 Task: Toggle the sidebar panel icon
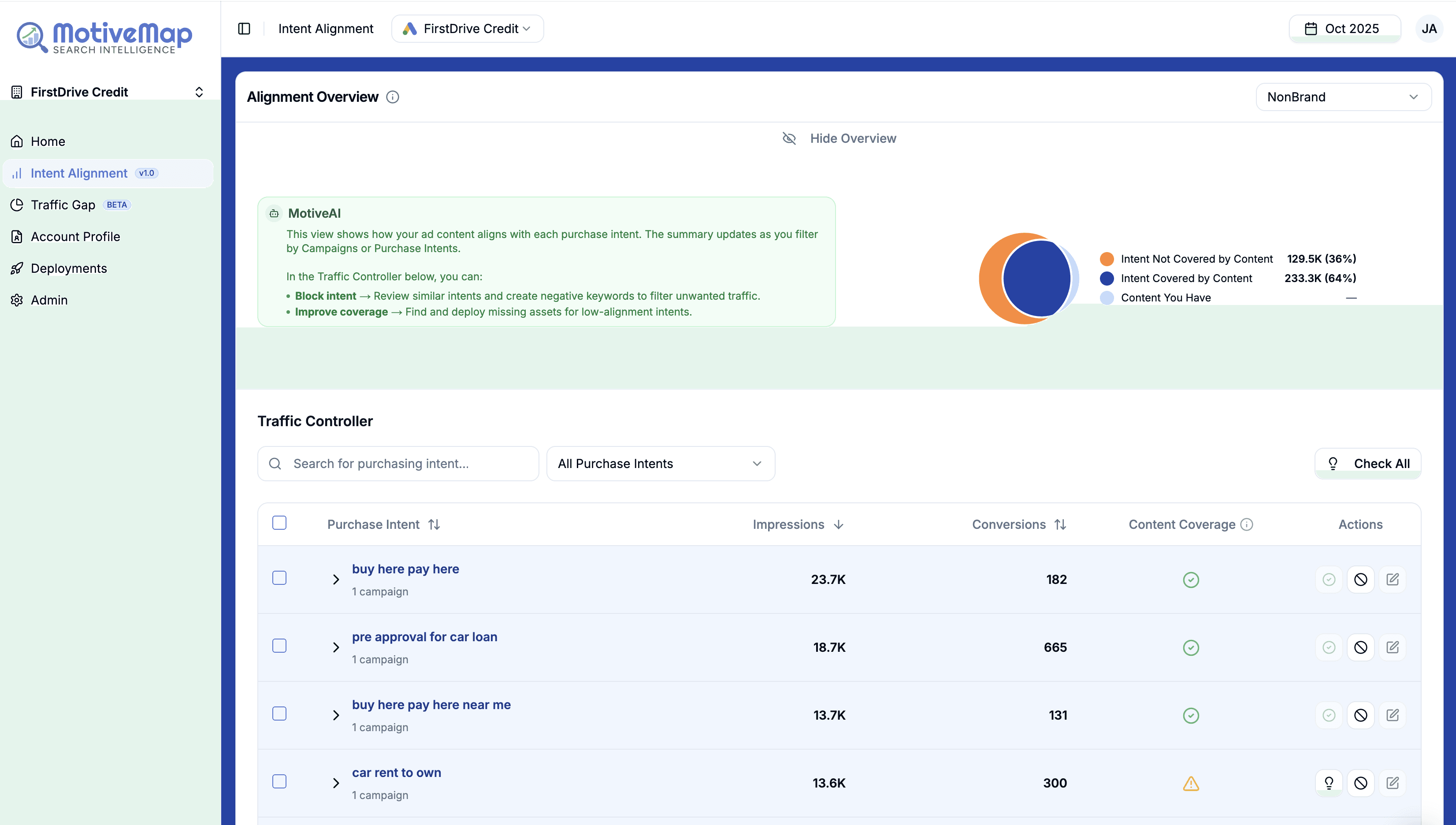point(244,29)
